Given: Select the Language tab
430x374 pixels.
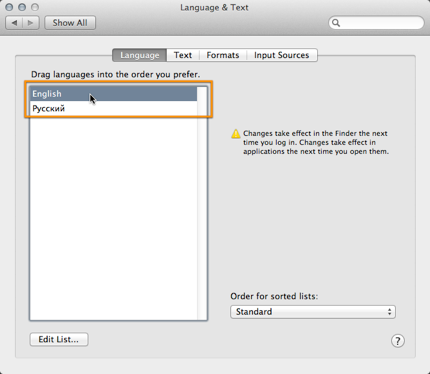Looking at the screenshot, I should (x=139, y=55).
